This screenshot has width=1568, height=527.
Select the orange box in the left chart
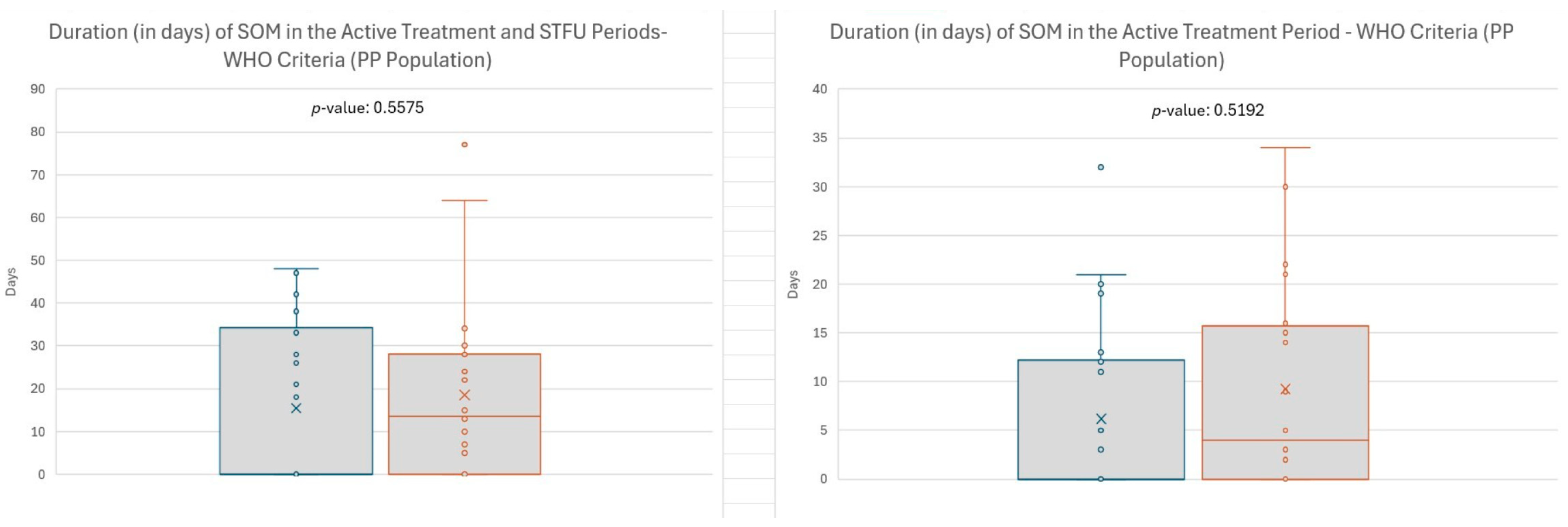click(x=426, y=444)
